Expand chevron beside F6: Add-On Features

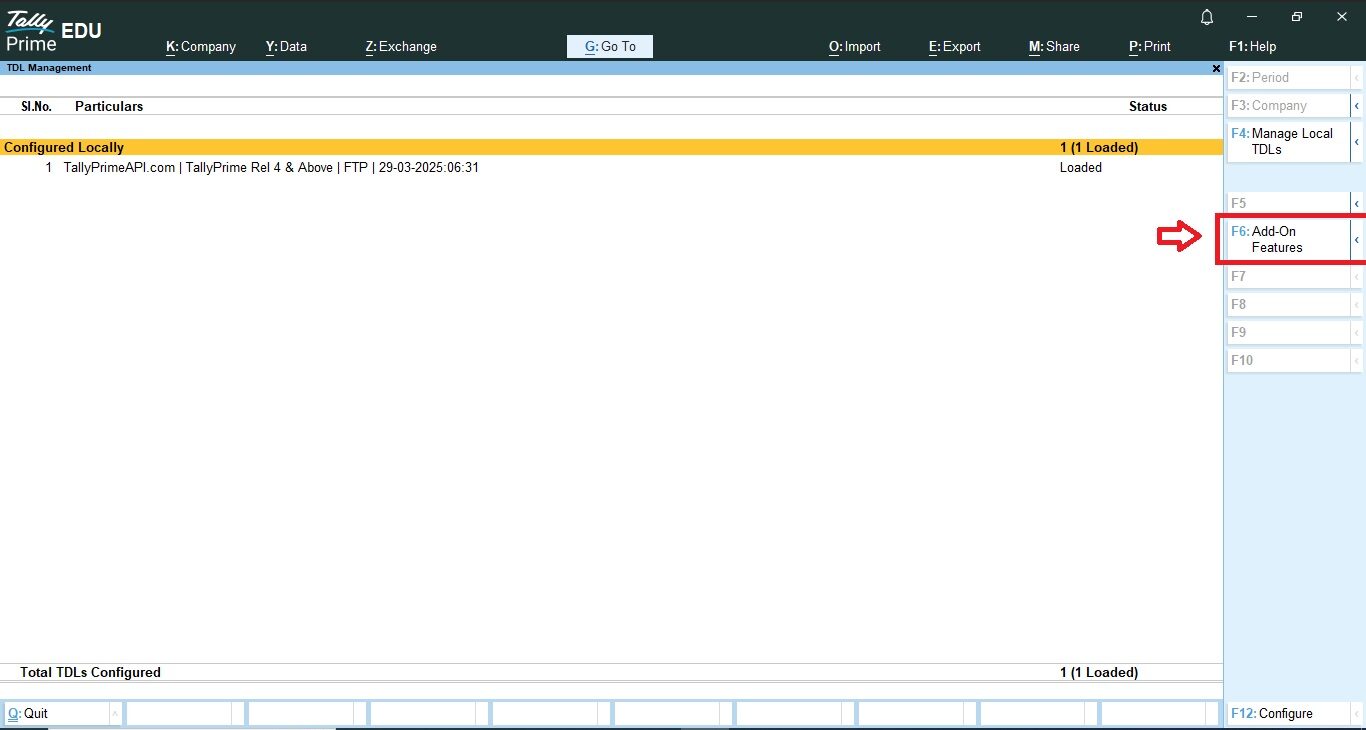coord(1356,239)
